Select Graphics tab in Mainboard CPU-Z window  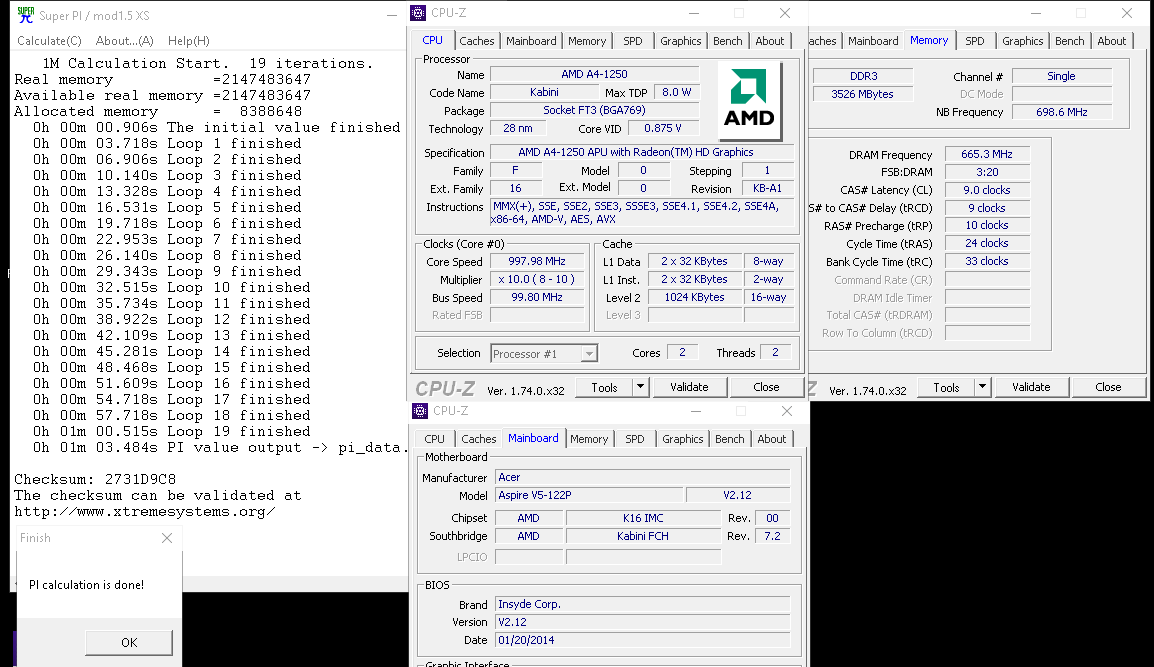click(x=683, y=439)
